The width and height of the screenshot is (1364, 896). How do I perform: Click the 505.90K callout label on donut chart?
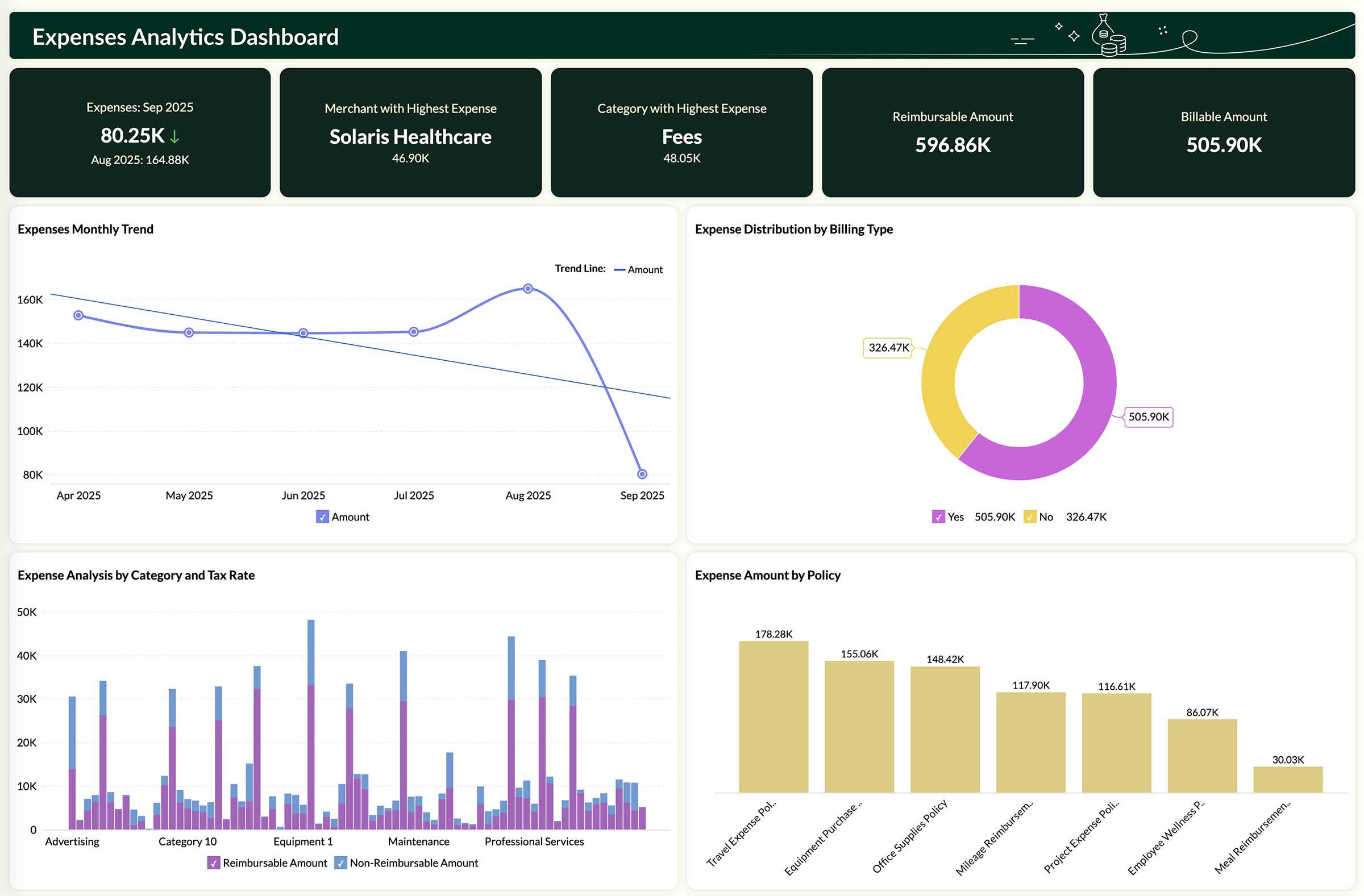(1148, 417)
